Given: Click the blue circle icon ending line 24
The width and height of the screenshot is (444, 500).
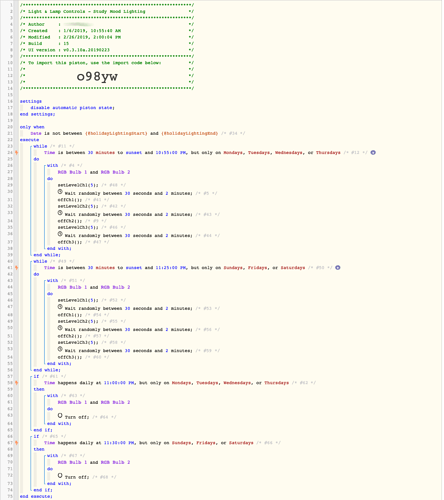Looking at the screenshot, I should pos(373,153).
